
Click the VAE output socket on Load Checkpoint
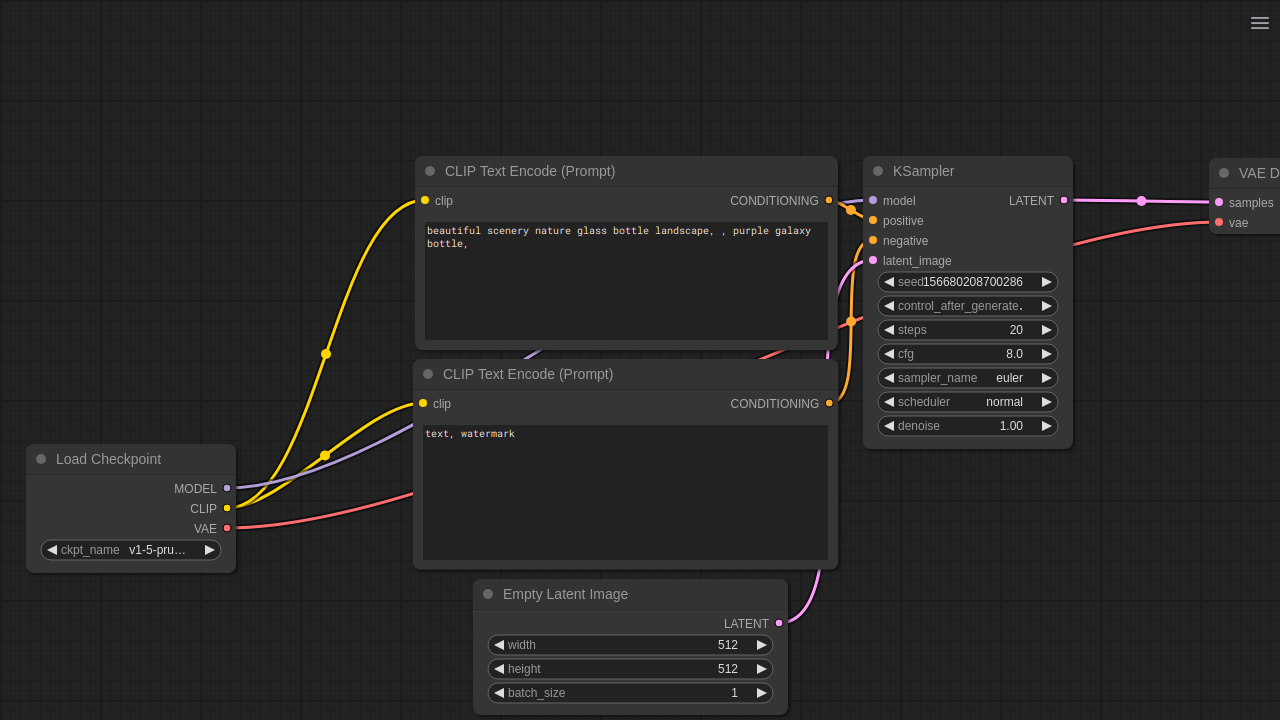(227, 528)
